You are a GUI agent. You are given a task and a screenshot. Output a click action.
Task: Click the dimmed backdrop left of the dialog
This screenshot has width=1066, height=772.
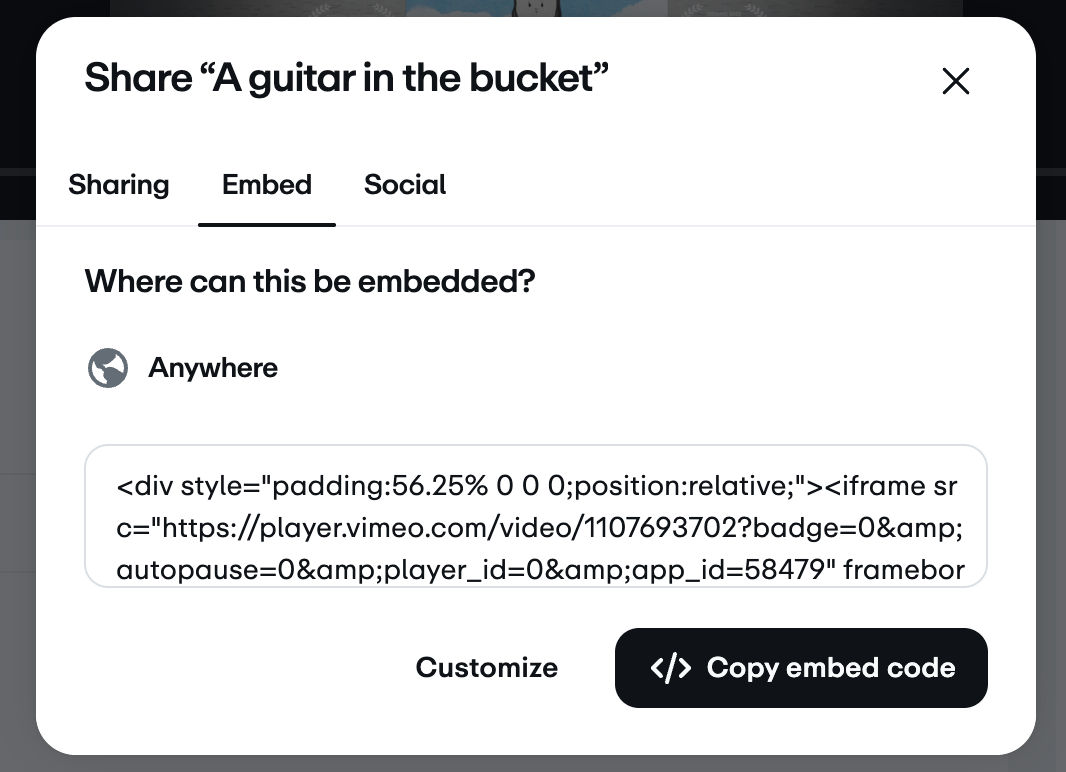pyautogui.click(x=17, y=408)
